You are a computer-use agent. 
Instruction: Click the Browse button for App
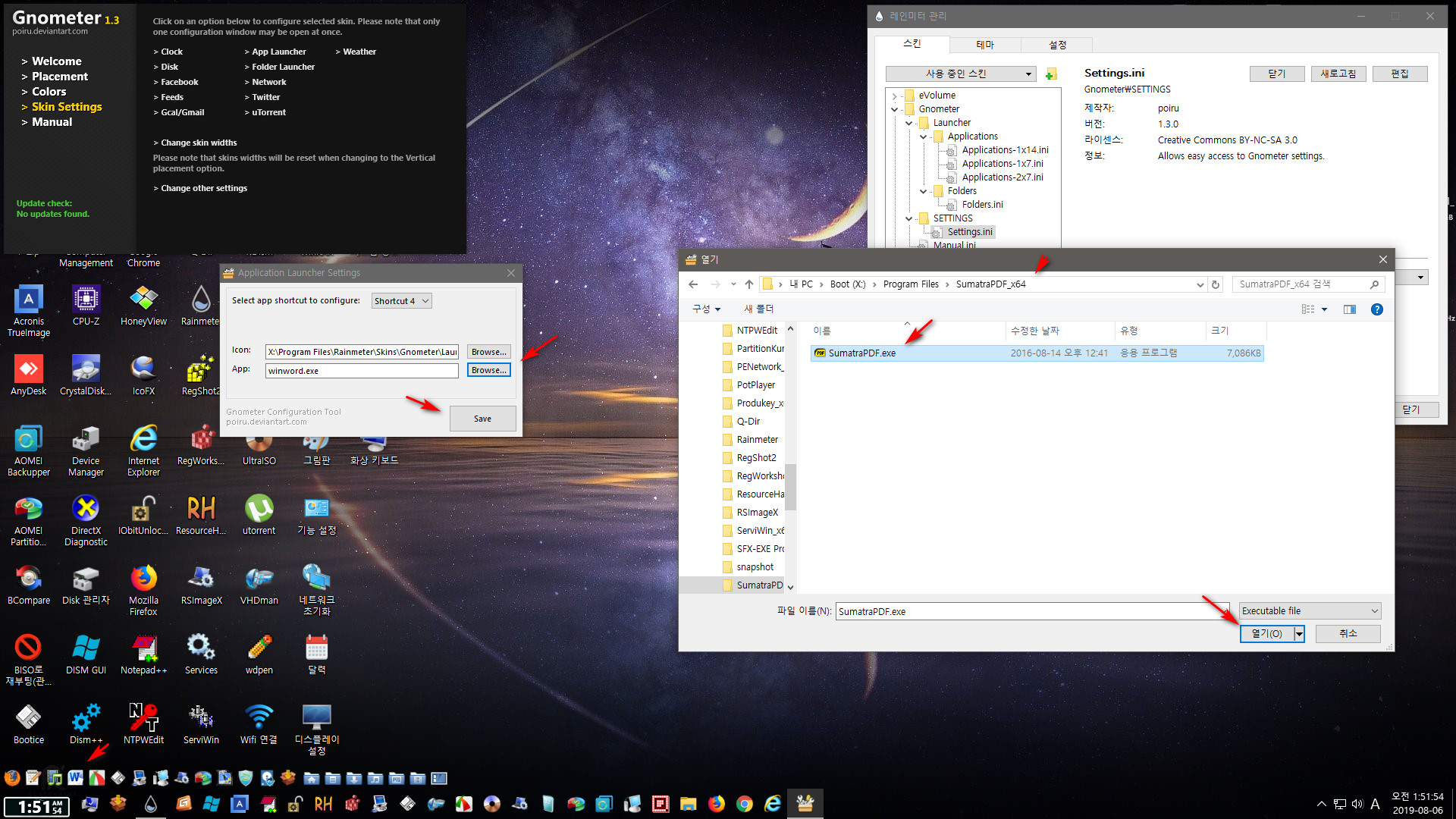(x=489, y=370)
